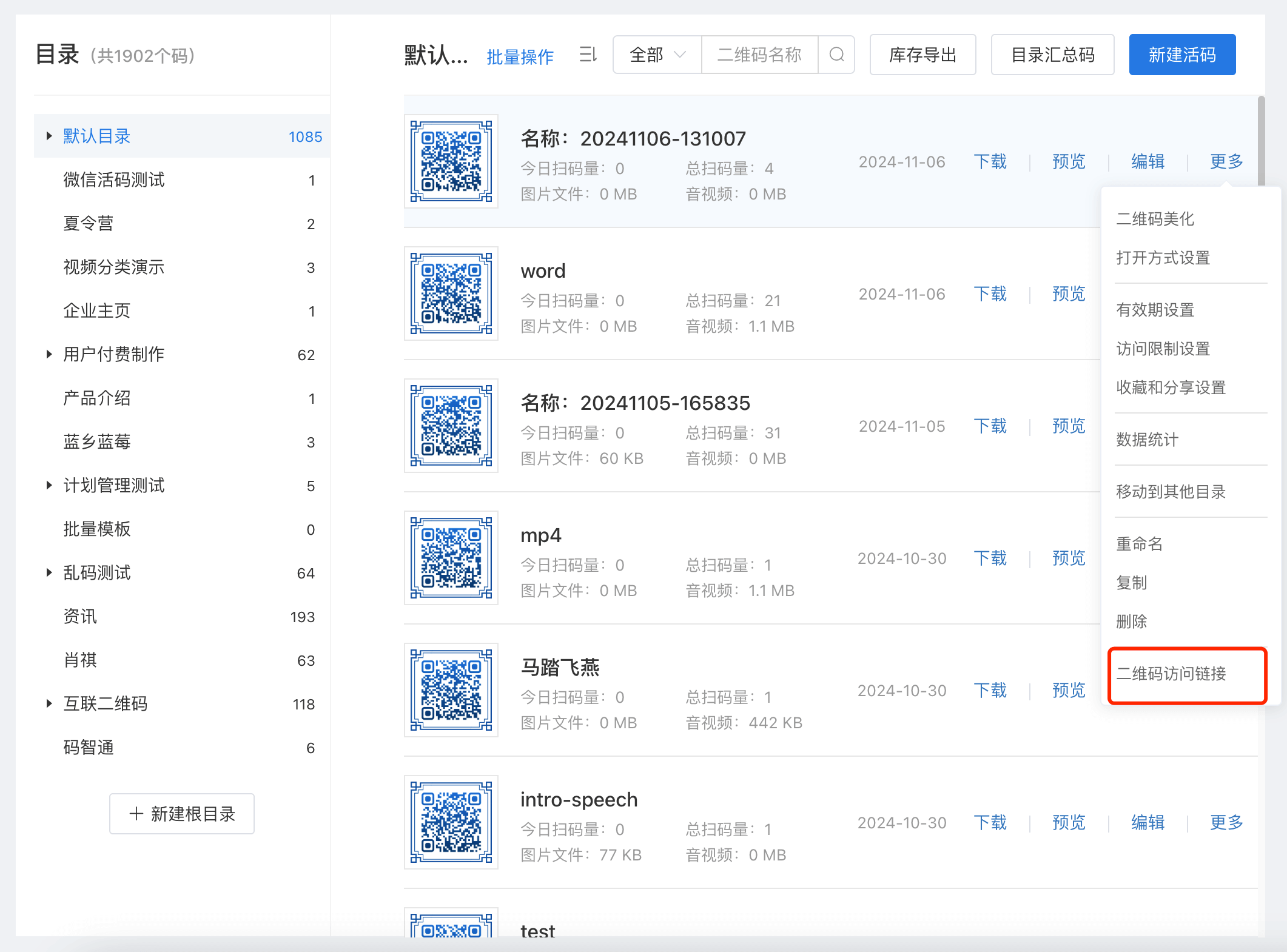Click the 批量操作 link
The width and height of the screenshot is (1287, 952).
point(520,57)
